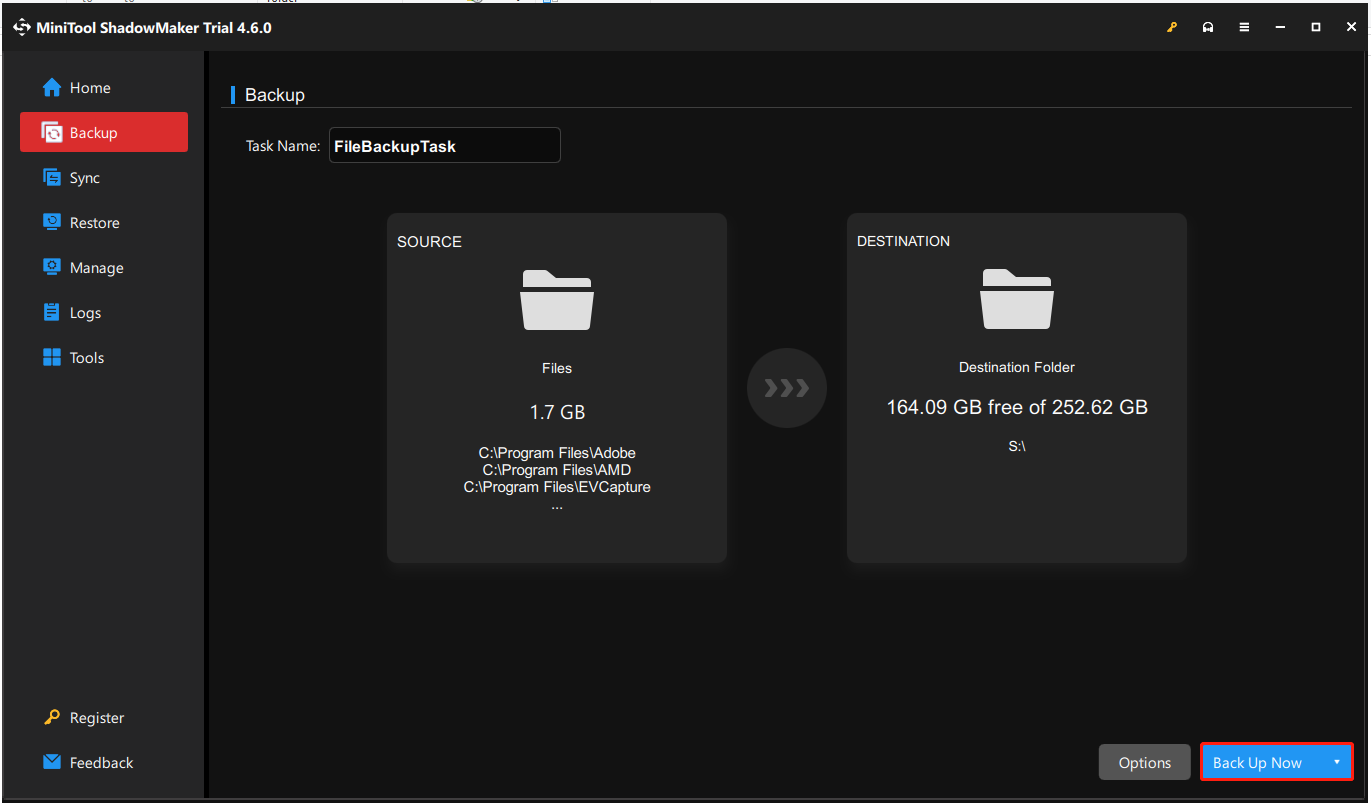Close the ShadowMaker window
This screenshot has width=1371, height=807.
point(1350,27)
